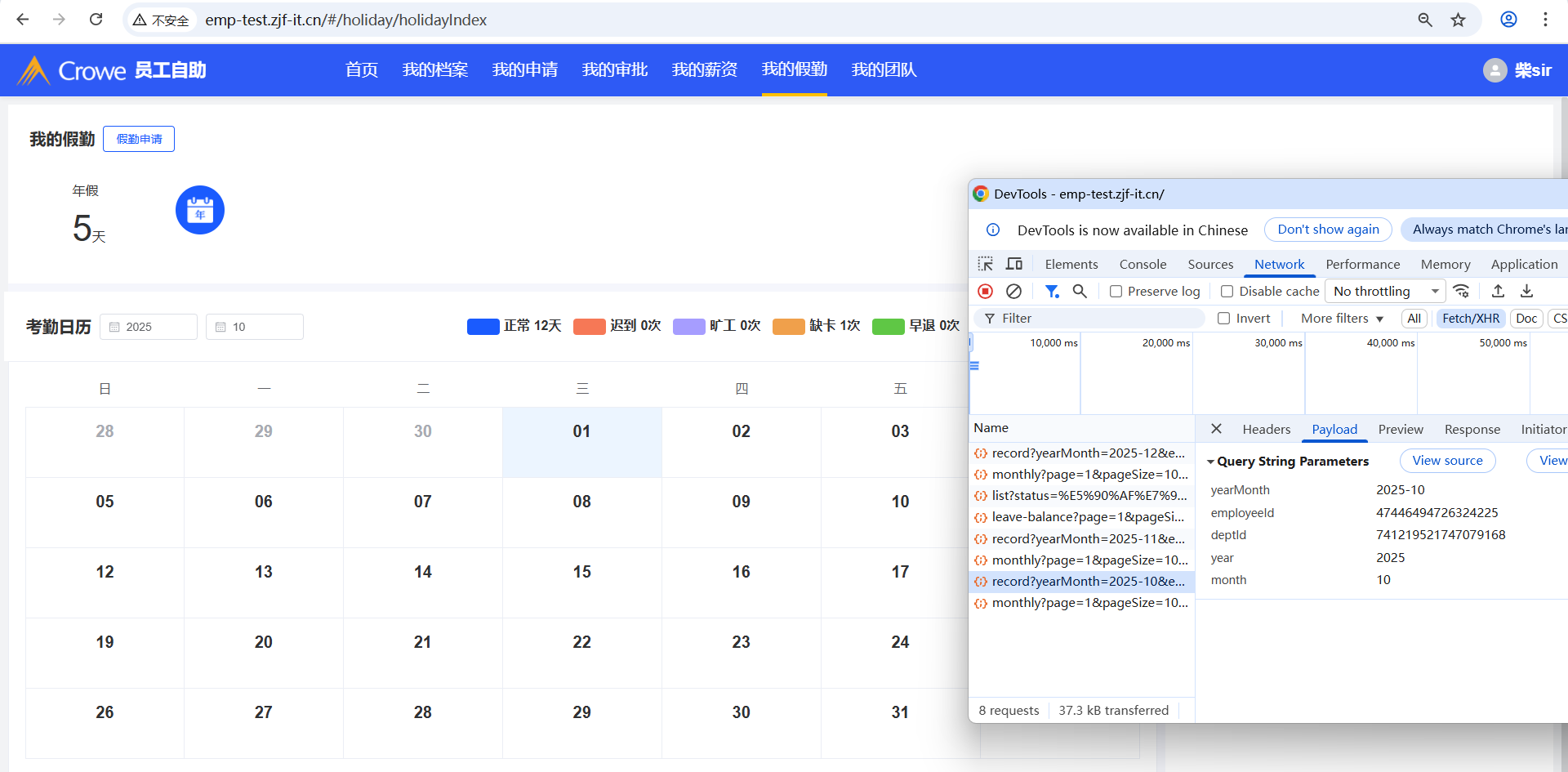Click the 假勤申请 button

(139, 139)
